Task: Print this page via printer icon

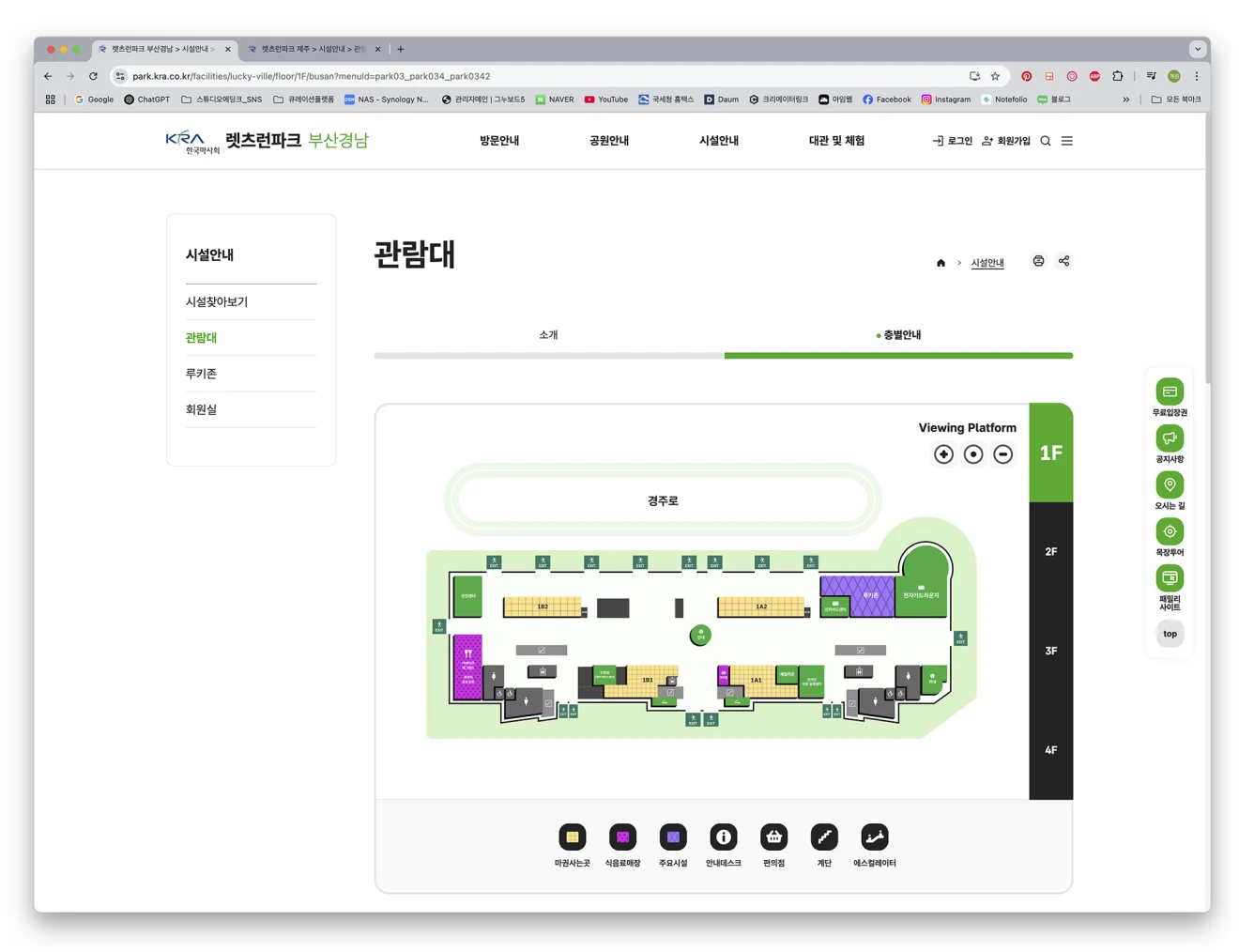Action: [1038, 261]
